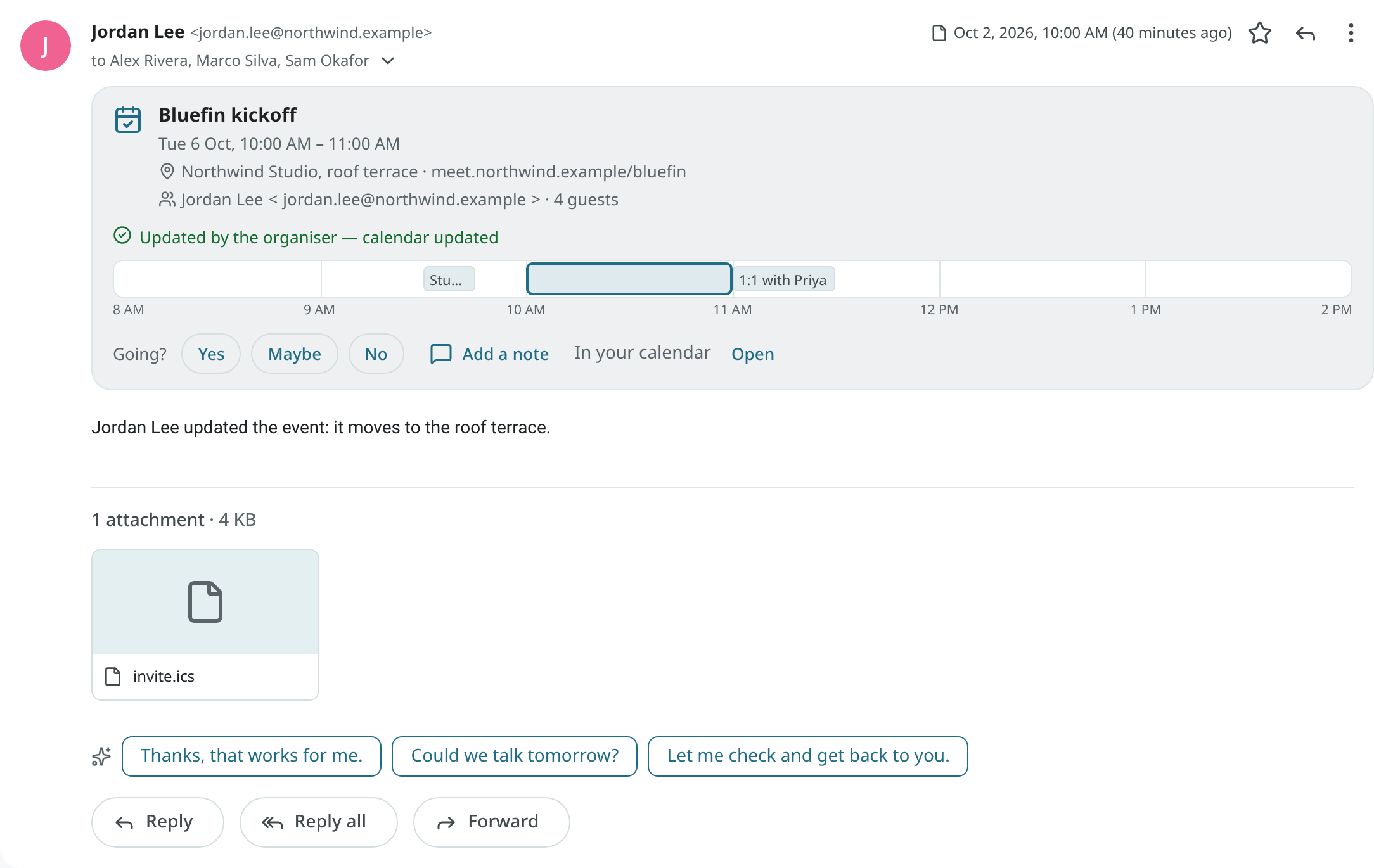Click the reply arrow icon in header
Screen dimensions: 1374x868
[x=1305, y=33]
